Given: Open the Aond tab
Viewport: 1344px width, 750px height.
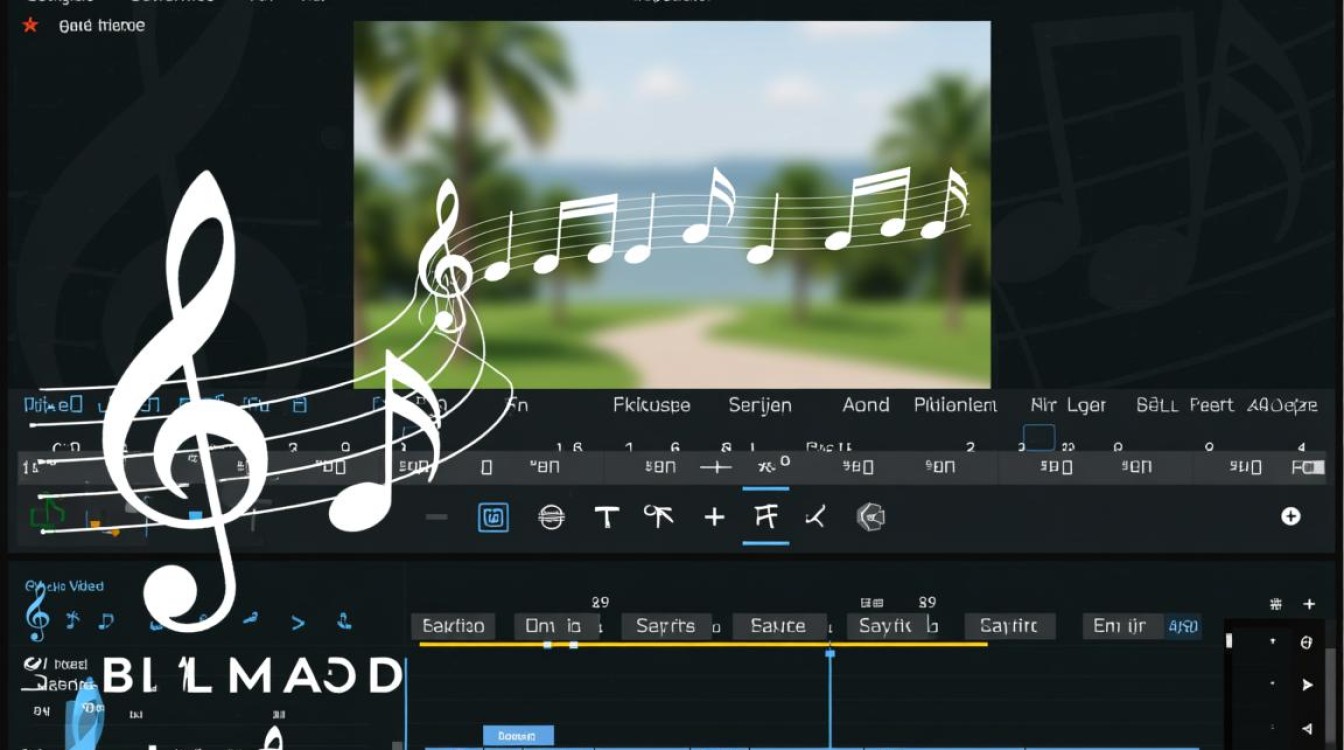Looking at the screenshot, I should click(866, 405).
